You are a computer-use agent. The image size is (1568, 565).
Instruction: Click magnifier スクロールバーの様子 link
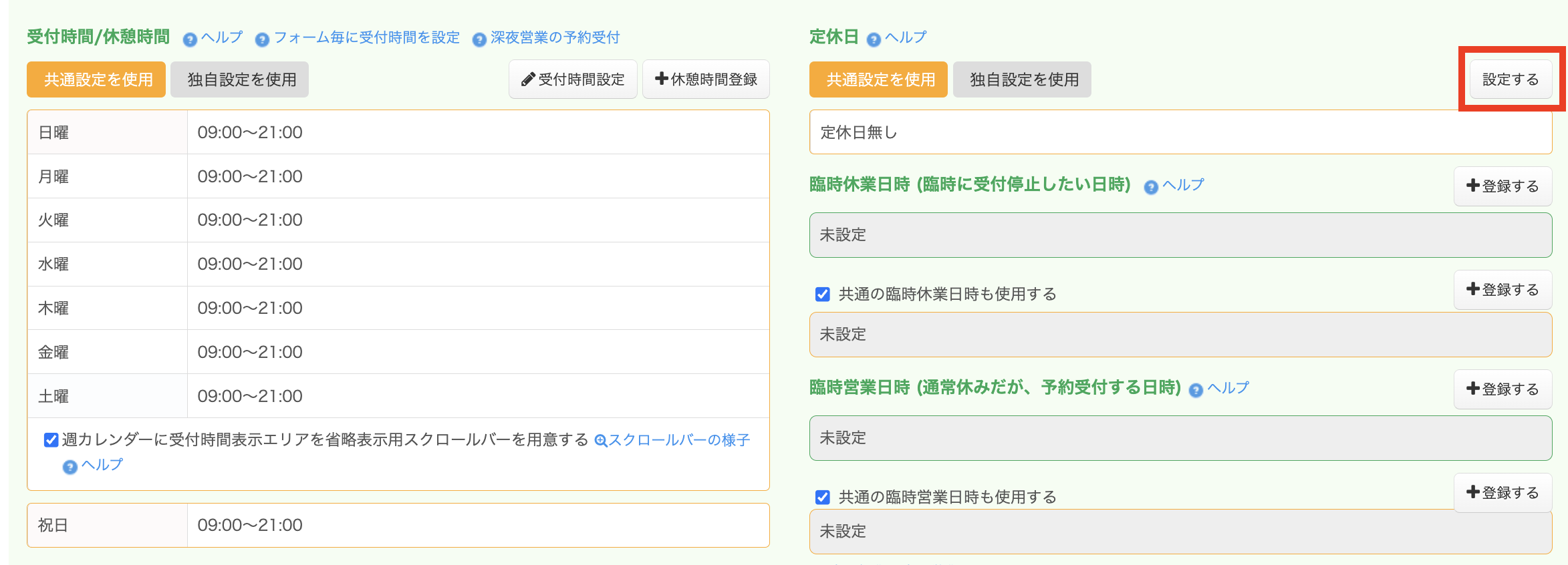click(672, 440)
